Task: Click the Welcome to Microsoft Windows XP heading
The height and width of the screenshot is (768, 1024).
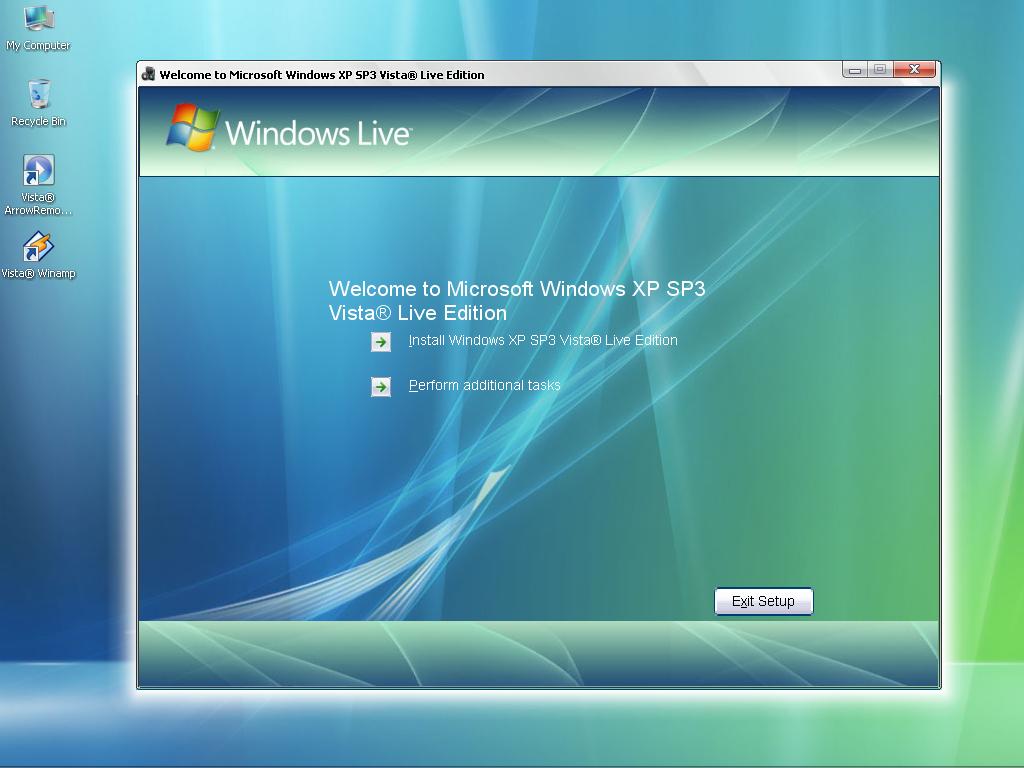Action: click(x=517, y=301)
